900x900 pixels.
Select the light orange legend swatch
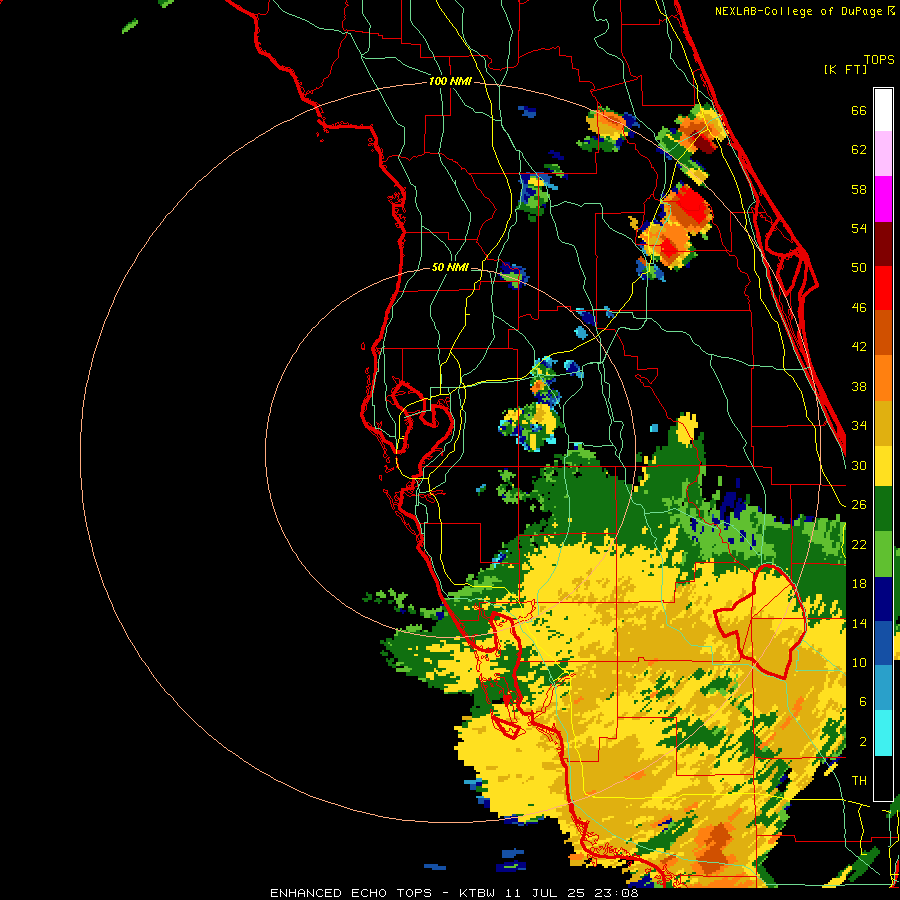tap(883, 378)
